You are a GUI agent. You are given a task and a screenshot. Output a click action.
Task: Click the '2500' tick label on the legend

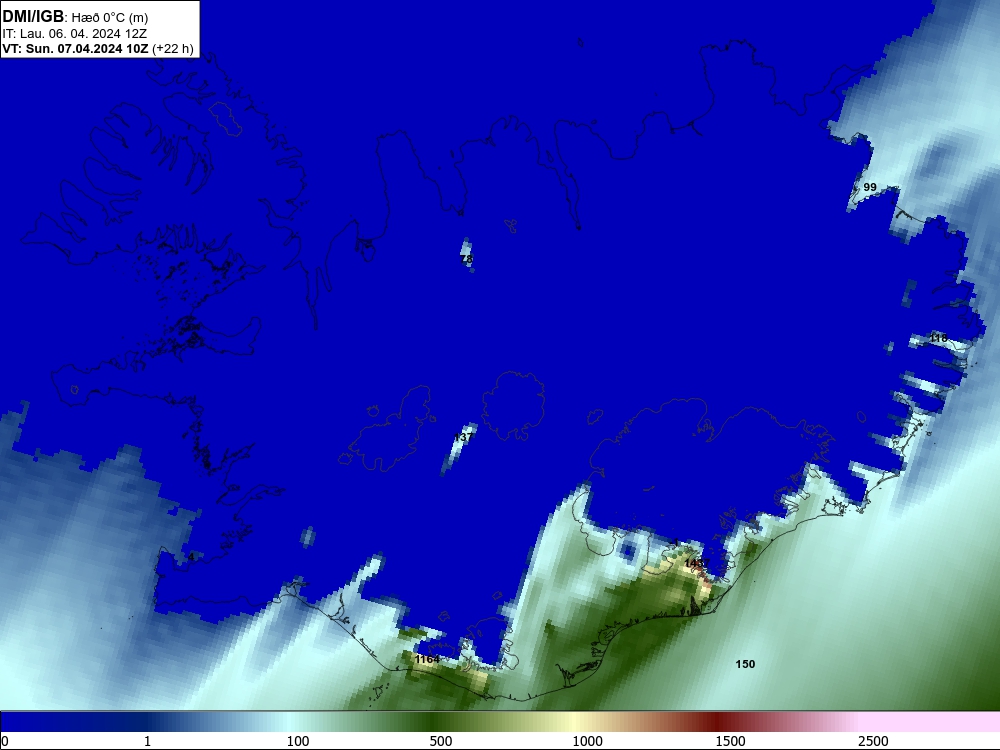pyautogui.click(x=873, y=741)
